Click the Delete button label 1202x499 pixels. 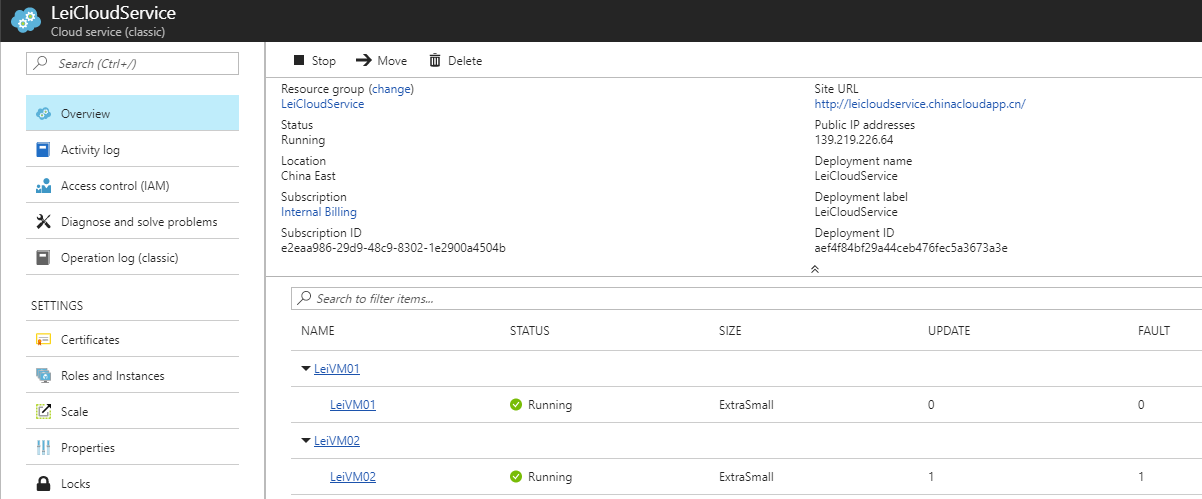pos(465,61)
